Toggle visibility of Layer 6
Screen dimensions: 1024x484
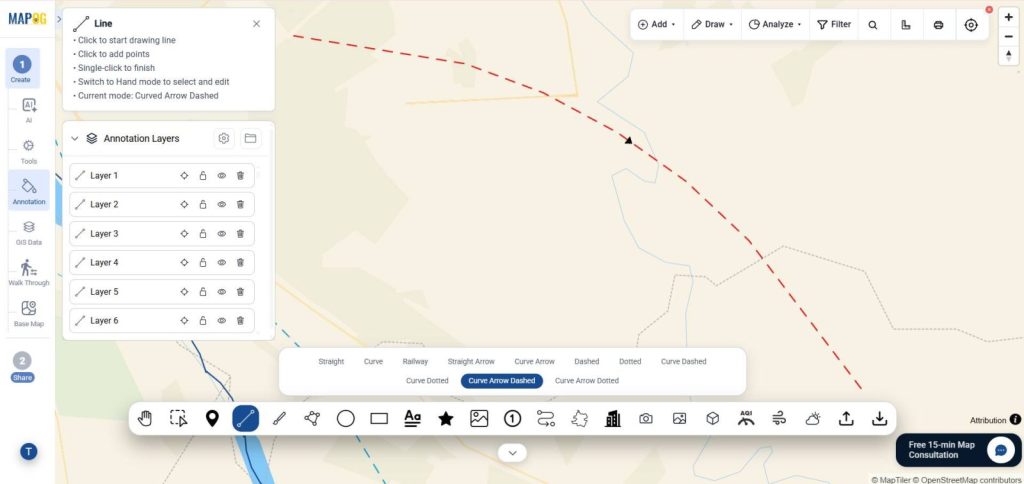(221, 321)
